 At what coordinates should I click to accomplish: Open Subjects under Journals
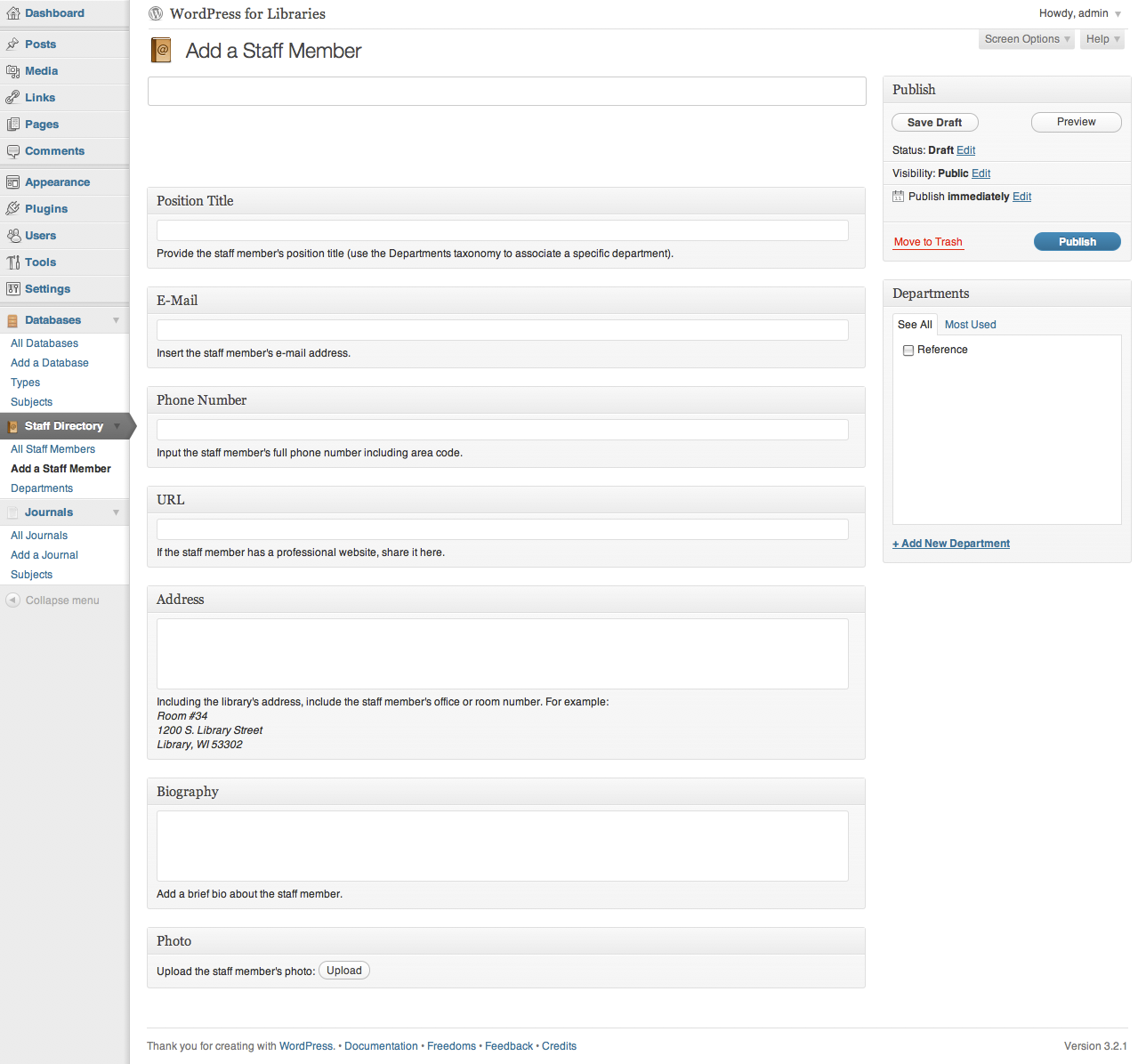pyautogui.click(x=31, y=575)
